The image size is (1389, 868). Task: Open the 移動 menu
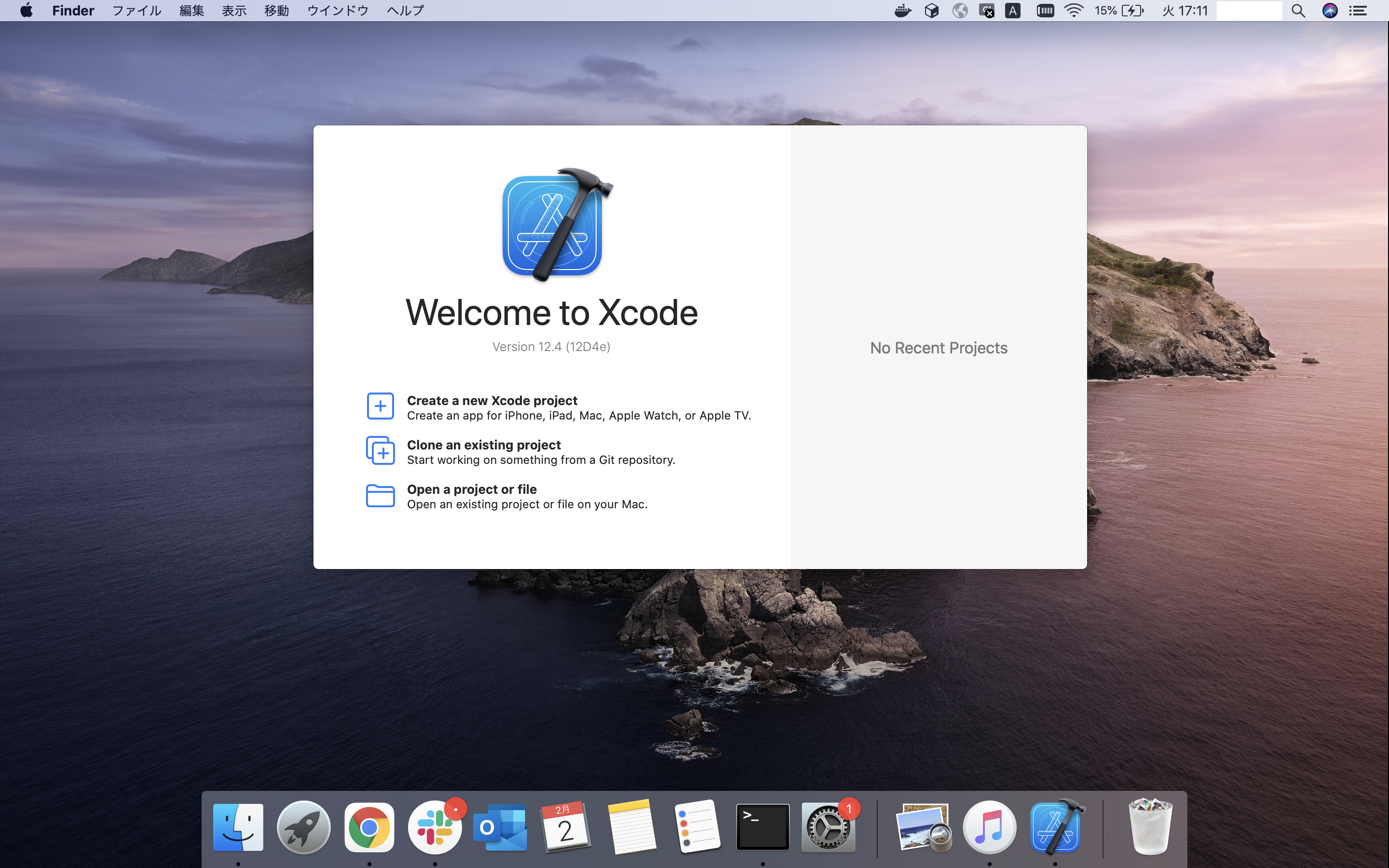(277, 10)
